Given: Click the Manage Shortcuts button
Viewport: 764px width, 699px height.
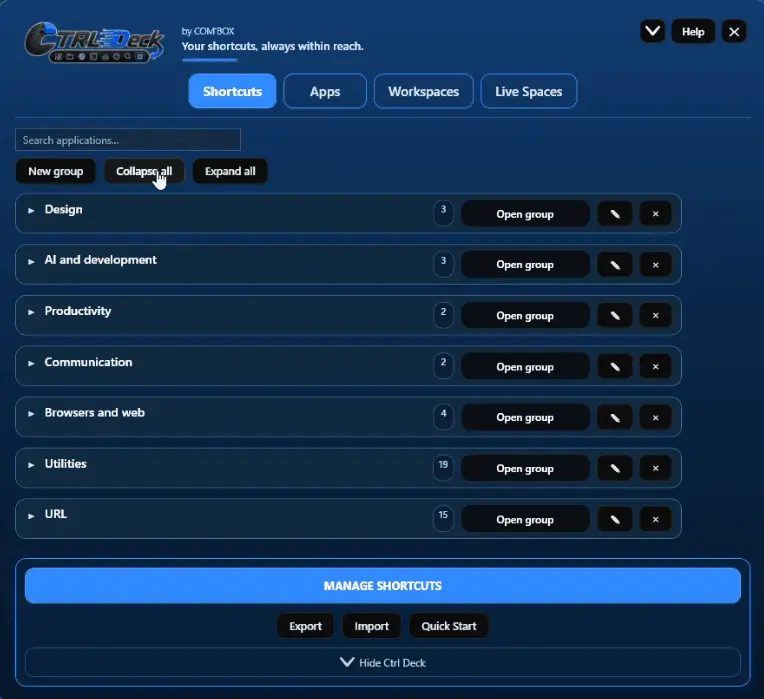Looking at the screenshot, I should click(x=382, y=586).
